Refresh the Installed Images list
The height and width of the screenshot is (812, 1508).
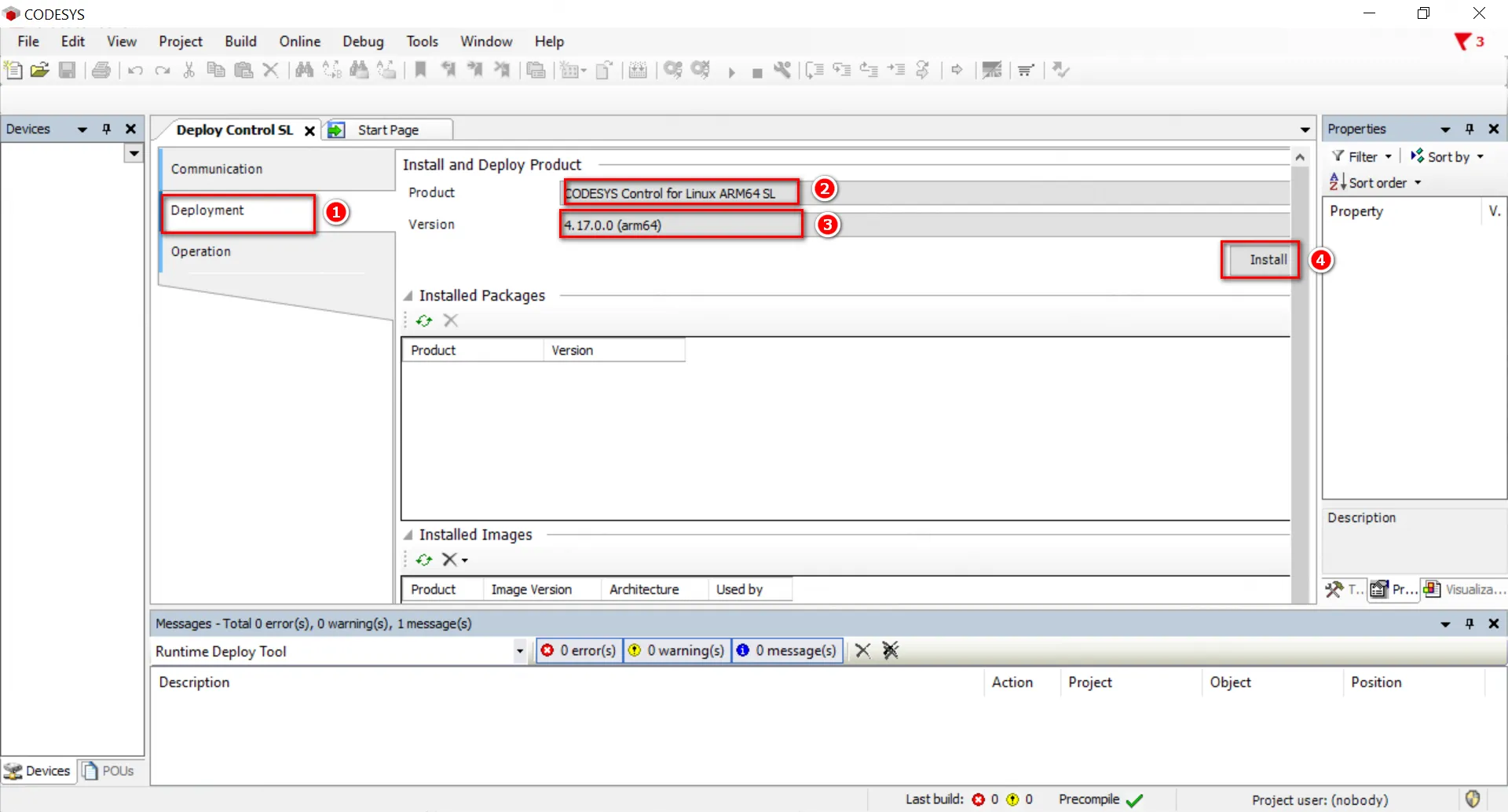[424, 560]
